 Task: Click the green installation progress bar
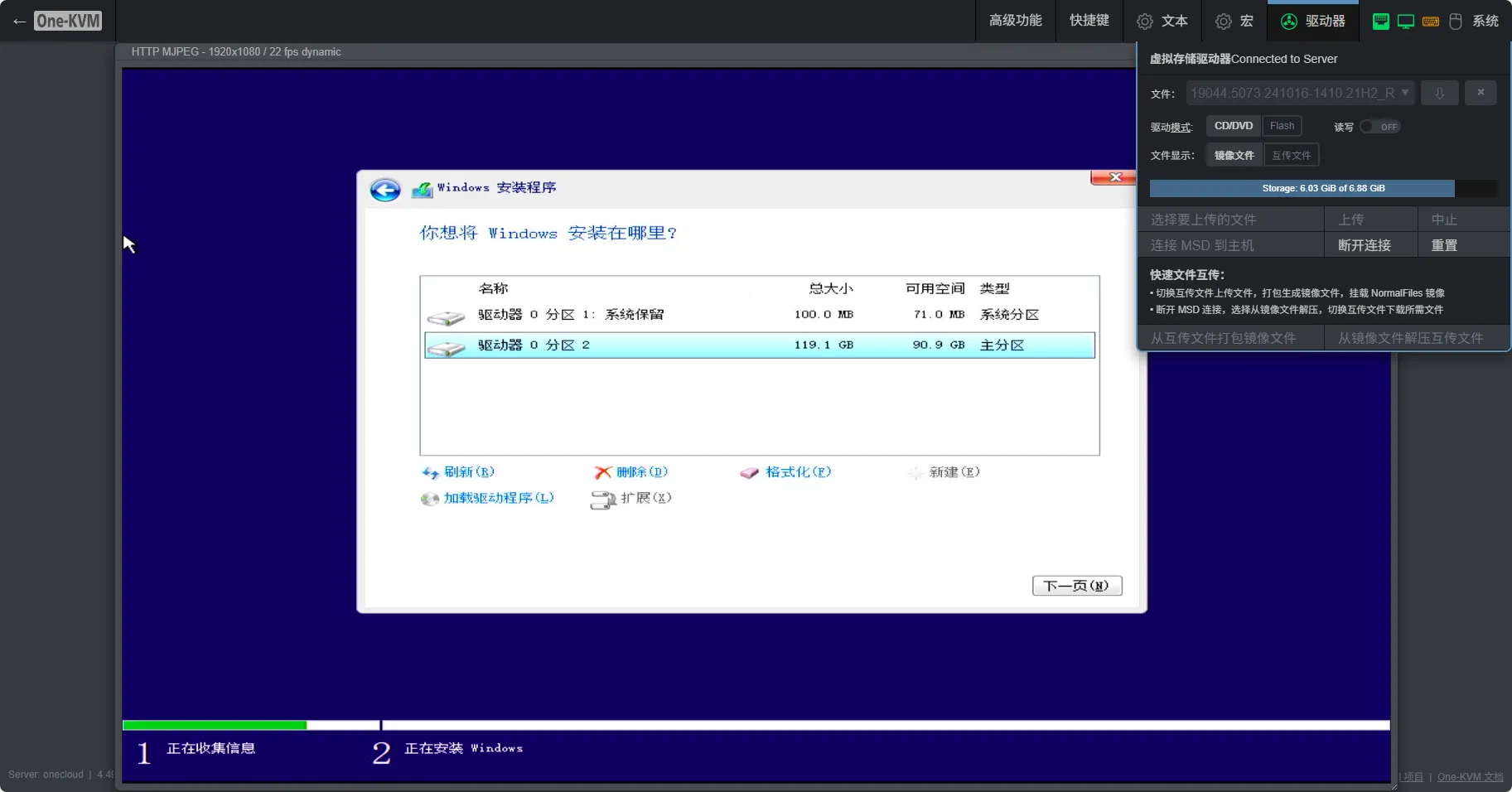point(215,726)
